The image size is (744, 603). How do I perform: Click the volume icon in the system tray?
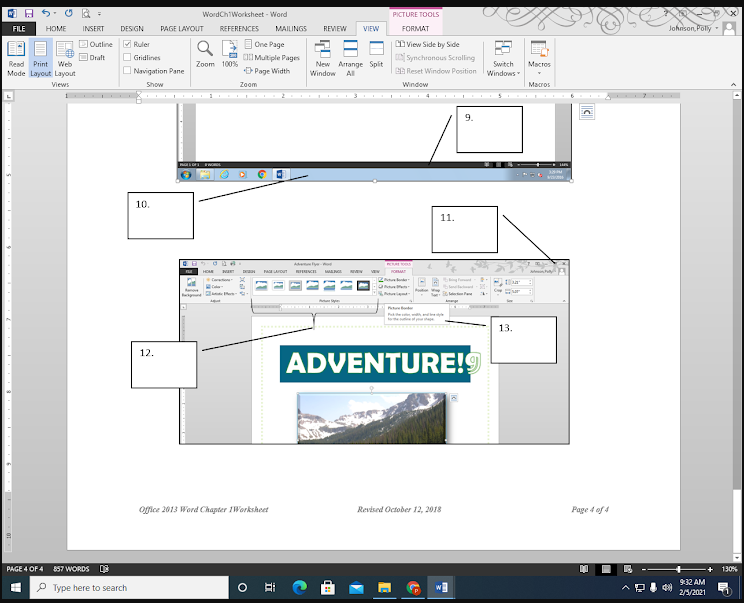[667, 588]
